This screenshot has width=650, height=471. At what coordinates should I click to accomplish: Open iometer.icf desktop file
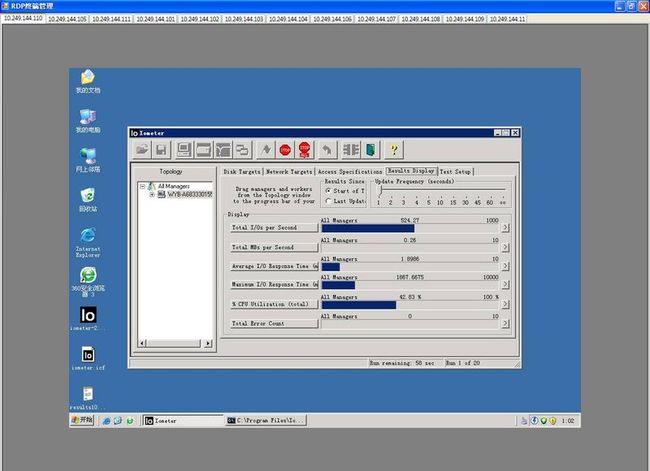[x=88, y=358]
